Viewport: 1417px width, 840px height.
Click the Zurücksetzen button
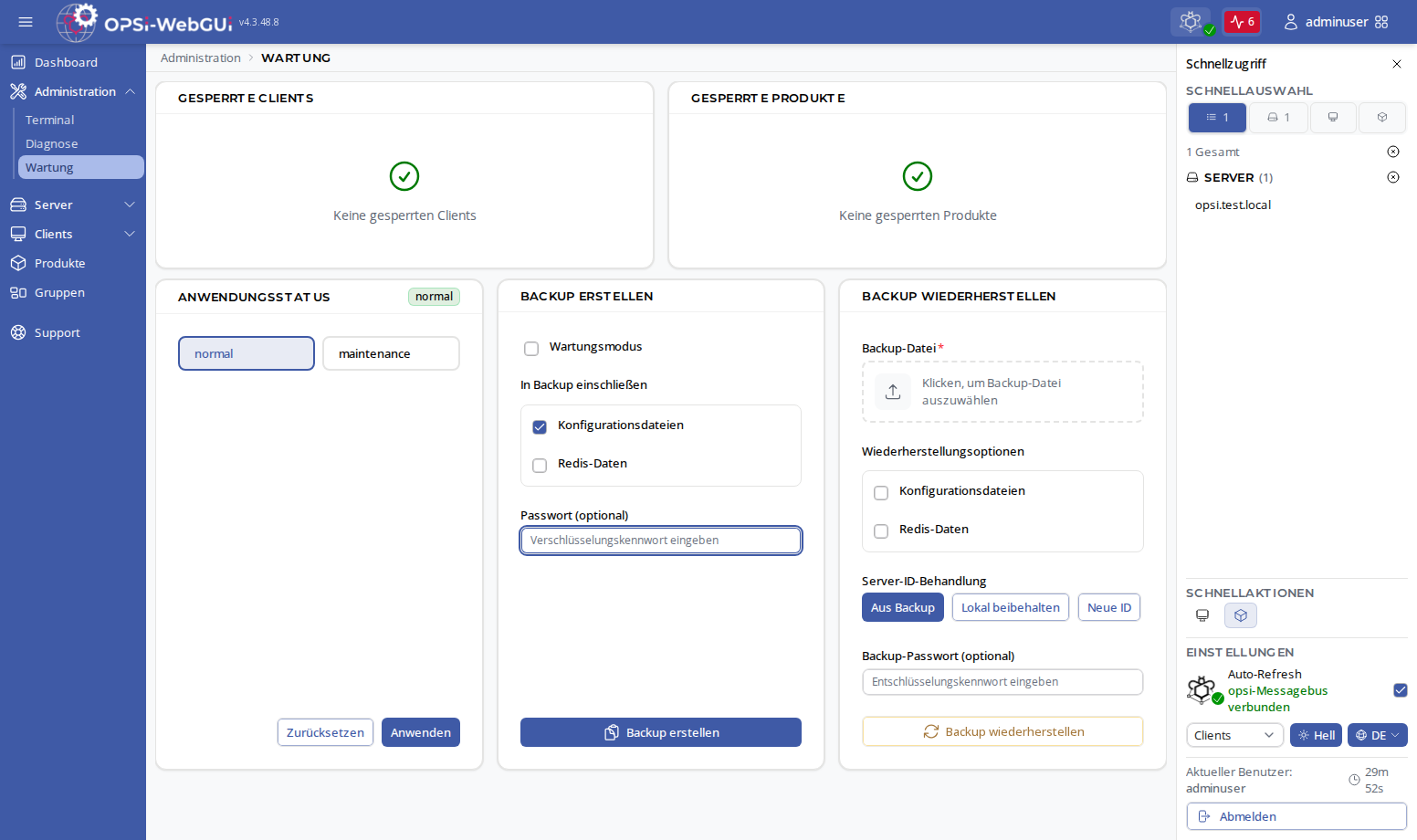pos(325,732)
